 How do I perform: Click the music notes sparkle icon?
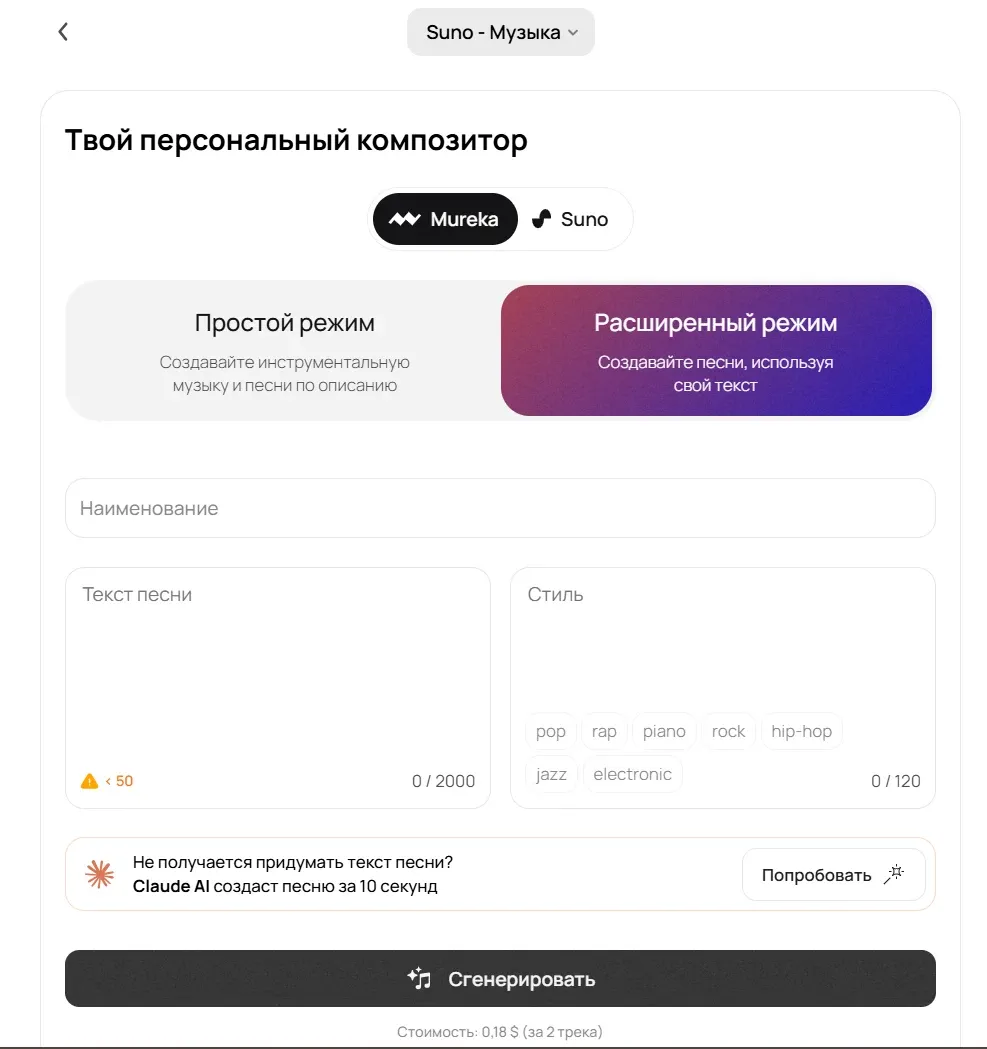click(x=420, y=979)
